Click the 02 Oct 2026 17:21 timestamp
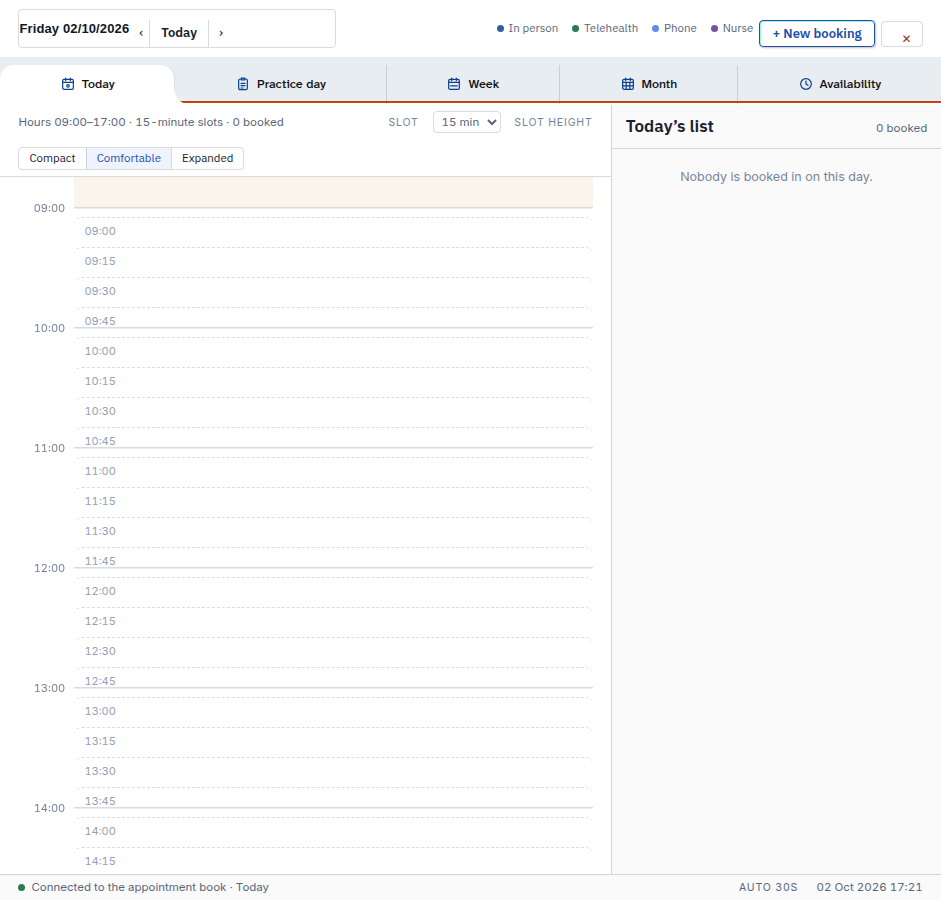 (x=869, y=887)
